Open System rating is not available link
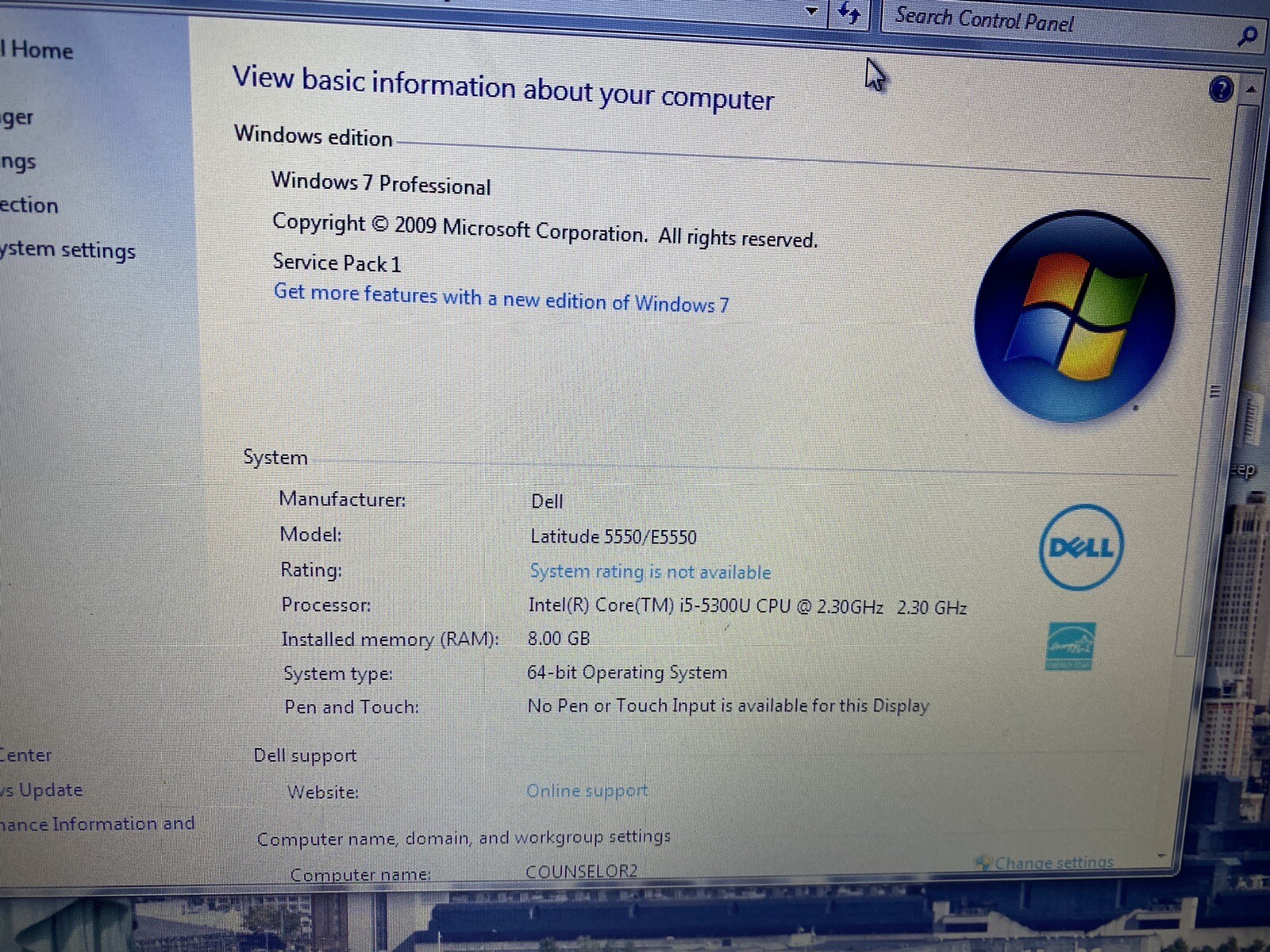The height and width of the screenshot is (952, 1270). pyautogui.click(x=650, y=572)
